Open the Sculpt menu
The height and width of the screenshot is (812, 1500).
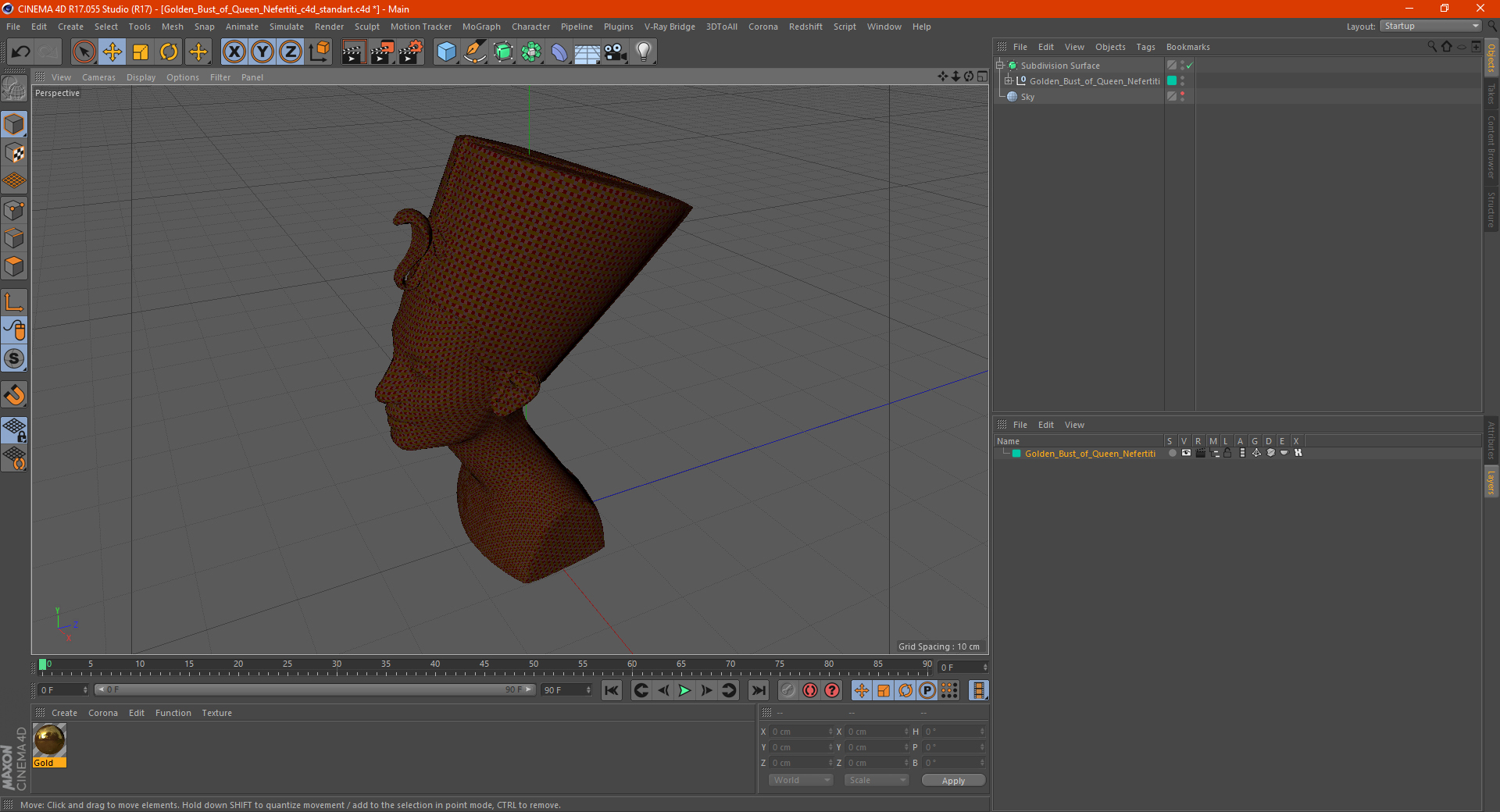tap(366, 27)
